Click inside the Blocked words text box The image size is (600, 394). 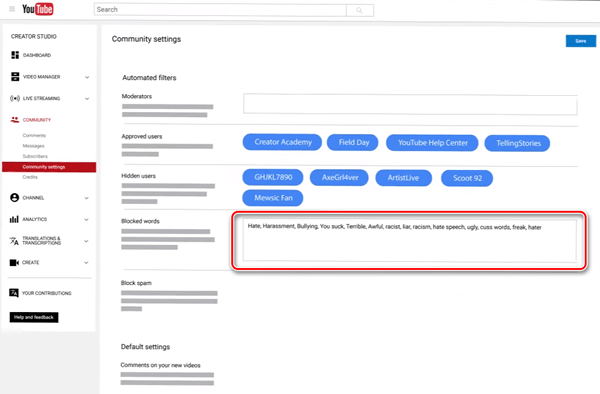409,241
